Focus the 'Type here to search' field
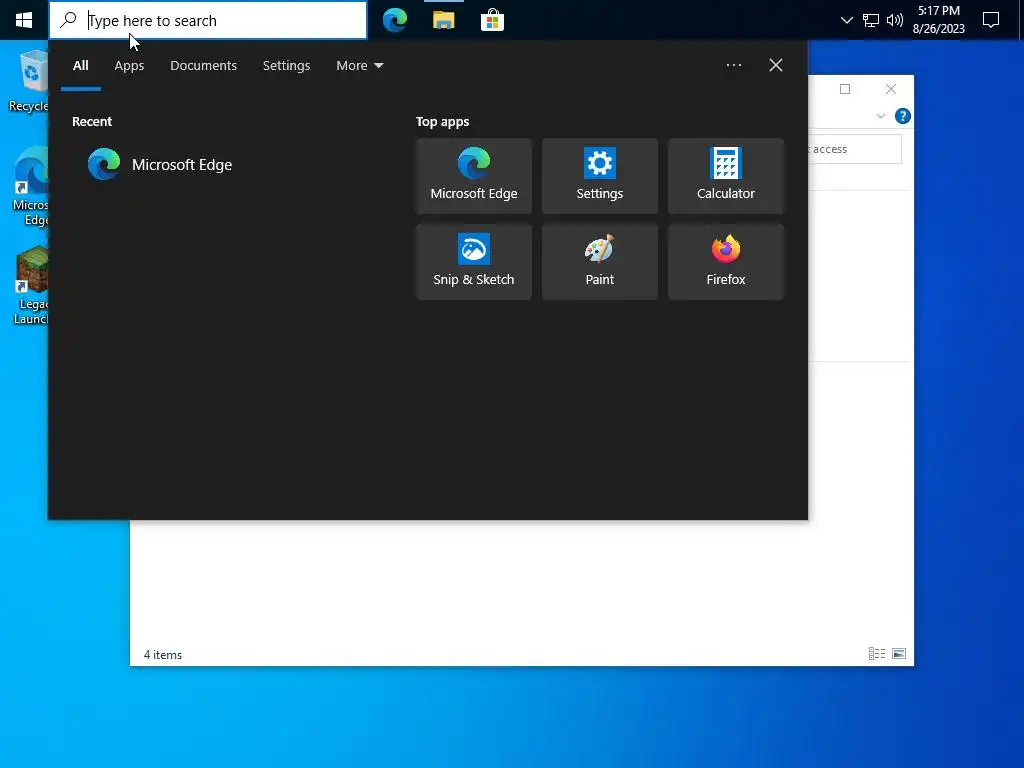 coord(208,20)
